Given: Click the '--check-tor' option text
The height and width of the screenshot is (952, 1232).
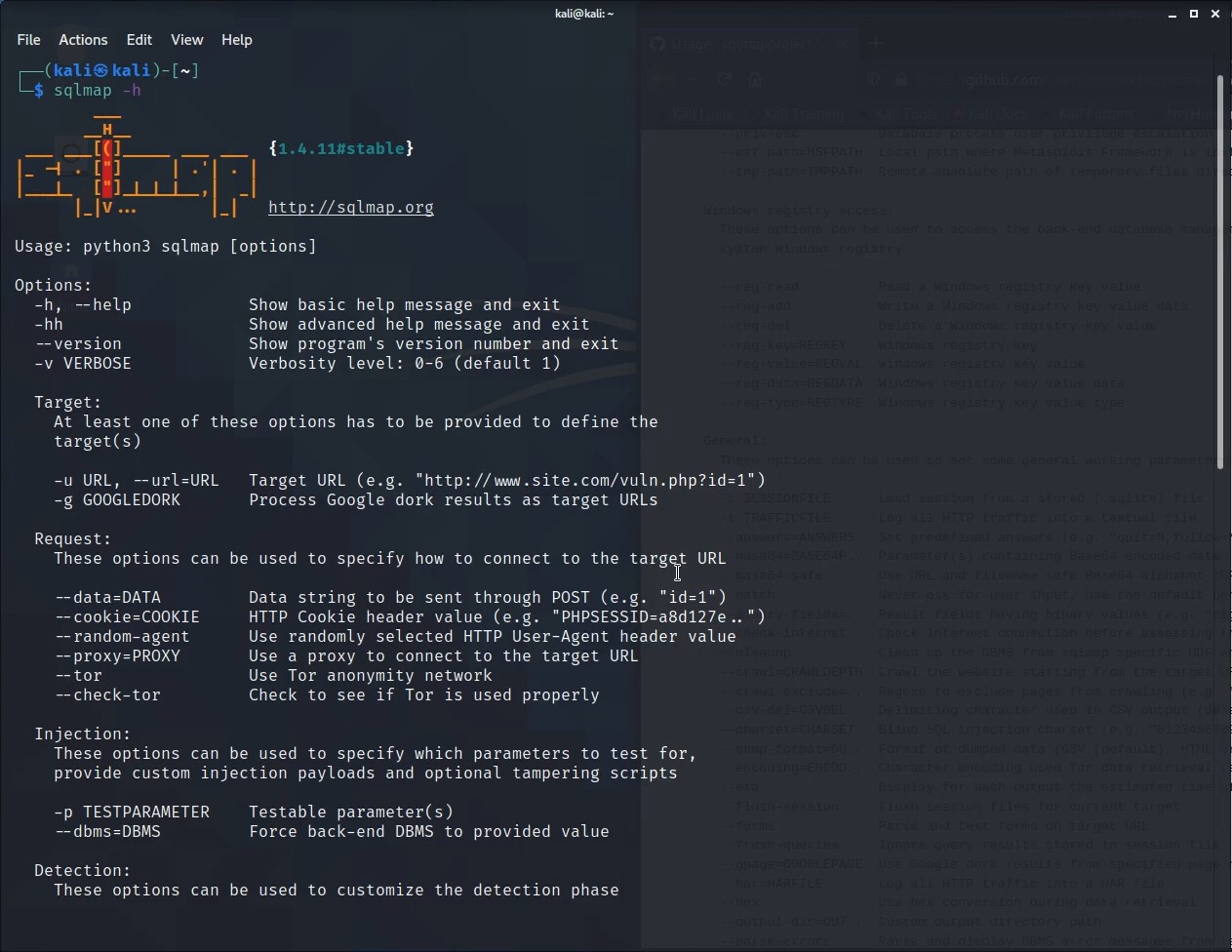Looking at the screenshot, I should point(107,695).
